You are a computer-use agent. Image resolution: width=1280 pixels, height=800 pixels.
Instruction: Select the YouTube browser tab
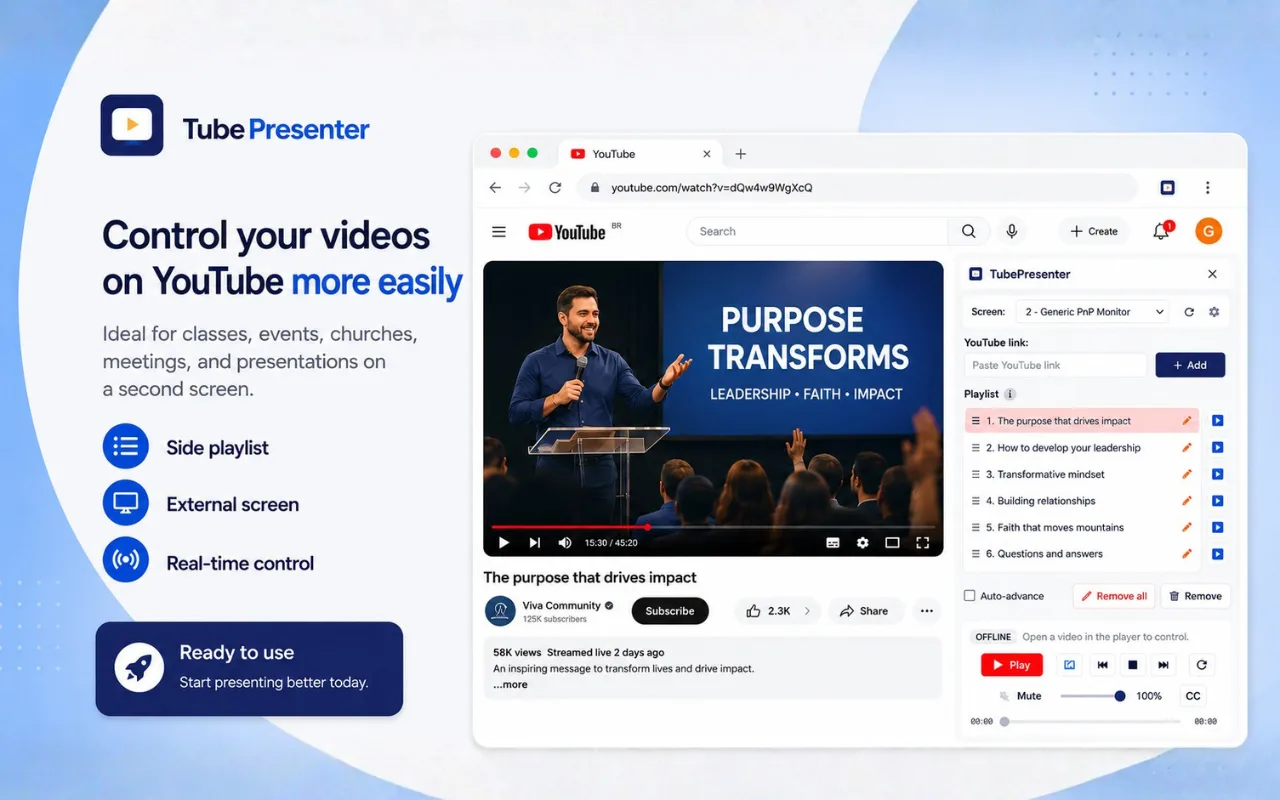pyautogui.click(x=640, y=154)
